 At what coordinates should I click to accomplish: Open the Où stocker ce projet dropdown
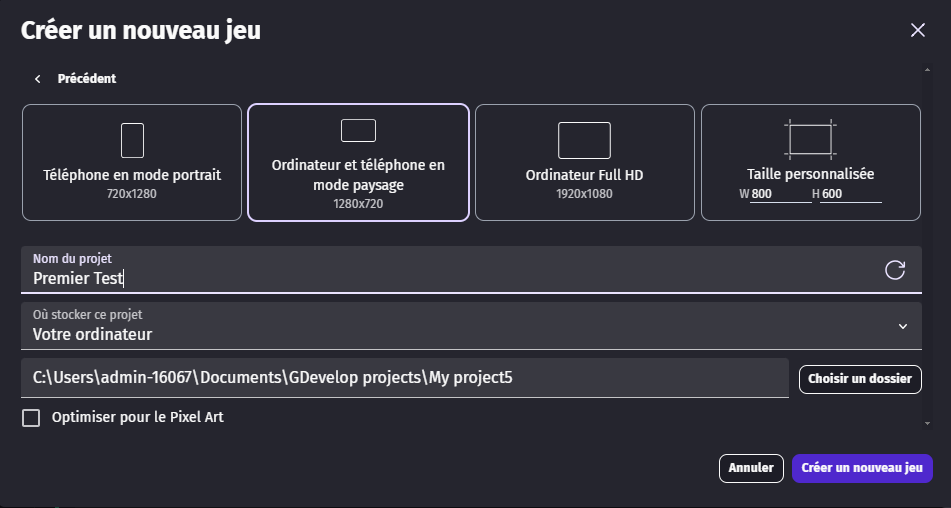(x=460, y=327)
